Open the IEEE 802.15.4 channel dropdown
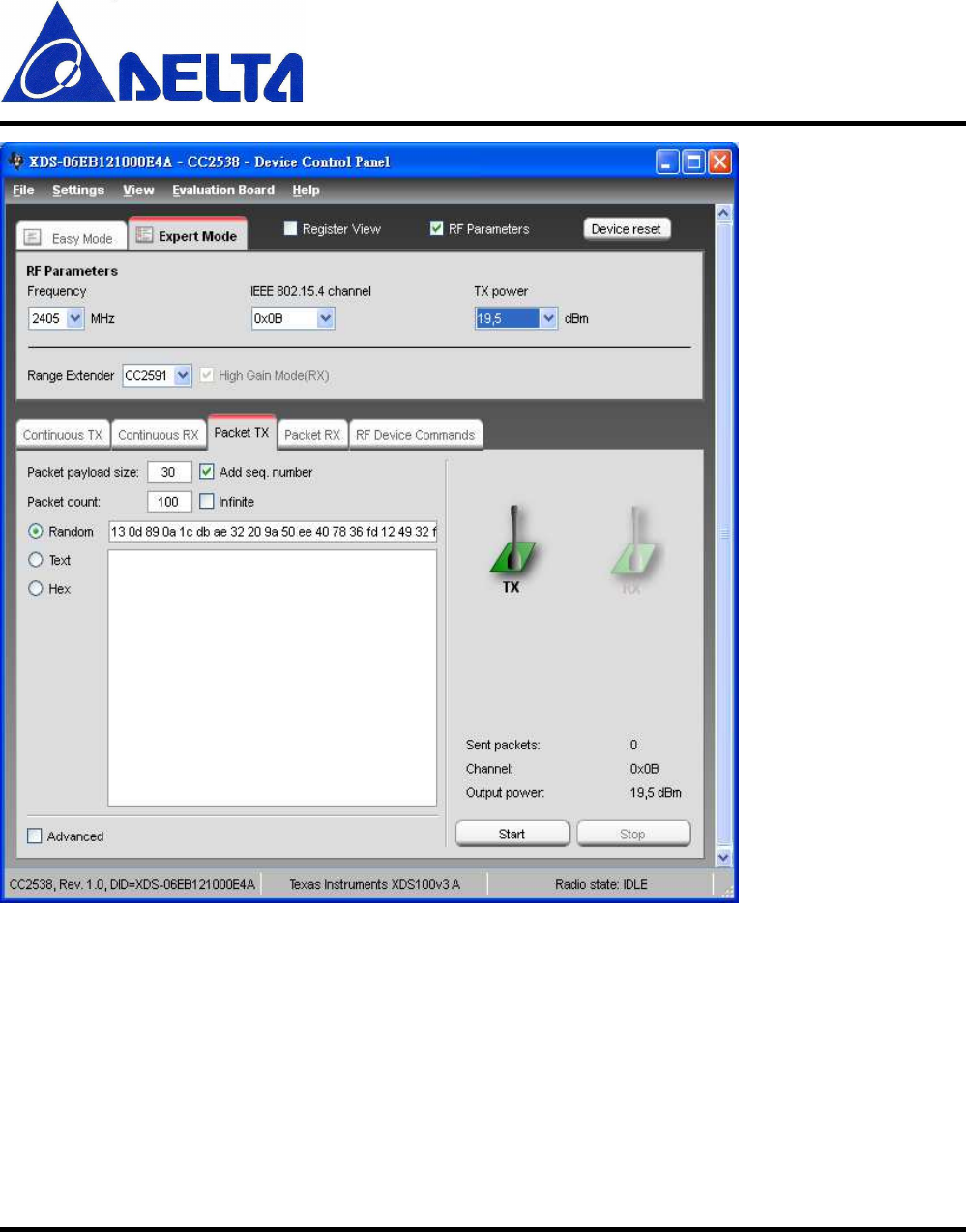 click(x=326, y=318)
